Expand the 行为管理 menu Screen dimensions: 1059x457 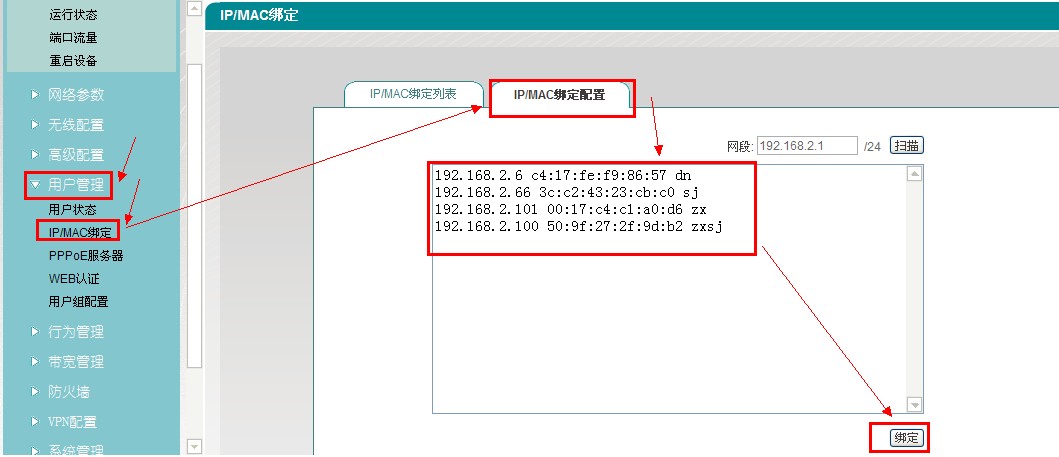(76, 332)
